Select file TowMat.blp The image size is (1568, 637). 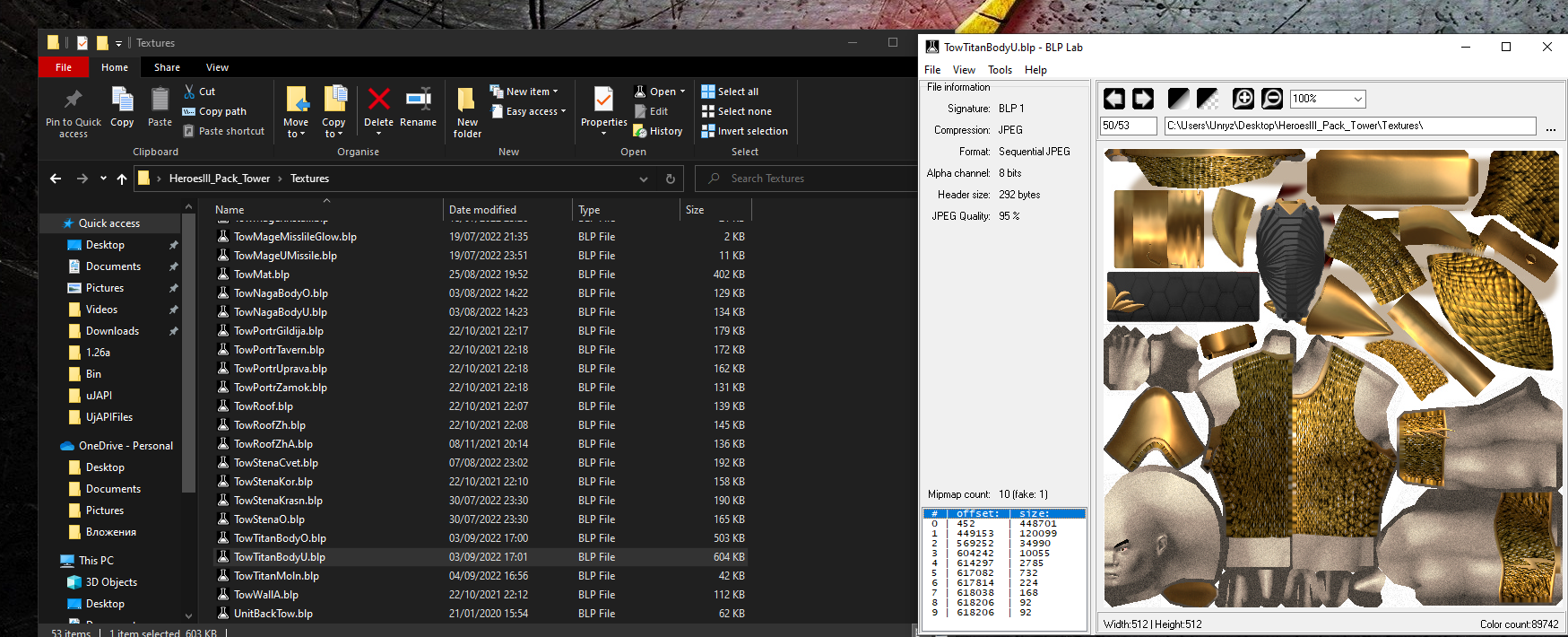pyautogui.click(x=262, y=275)
